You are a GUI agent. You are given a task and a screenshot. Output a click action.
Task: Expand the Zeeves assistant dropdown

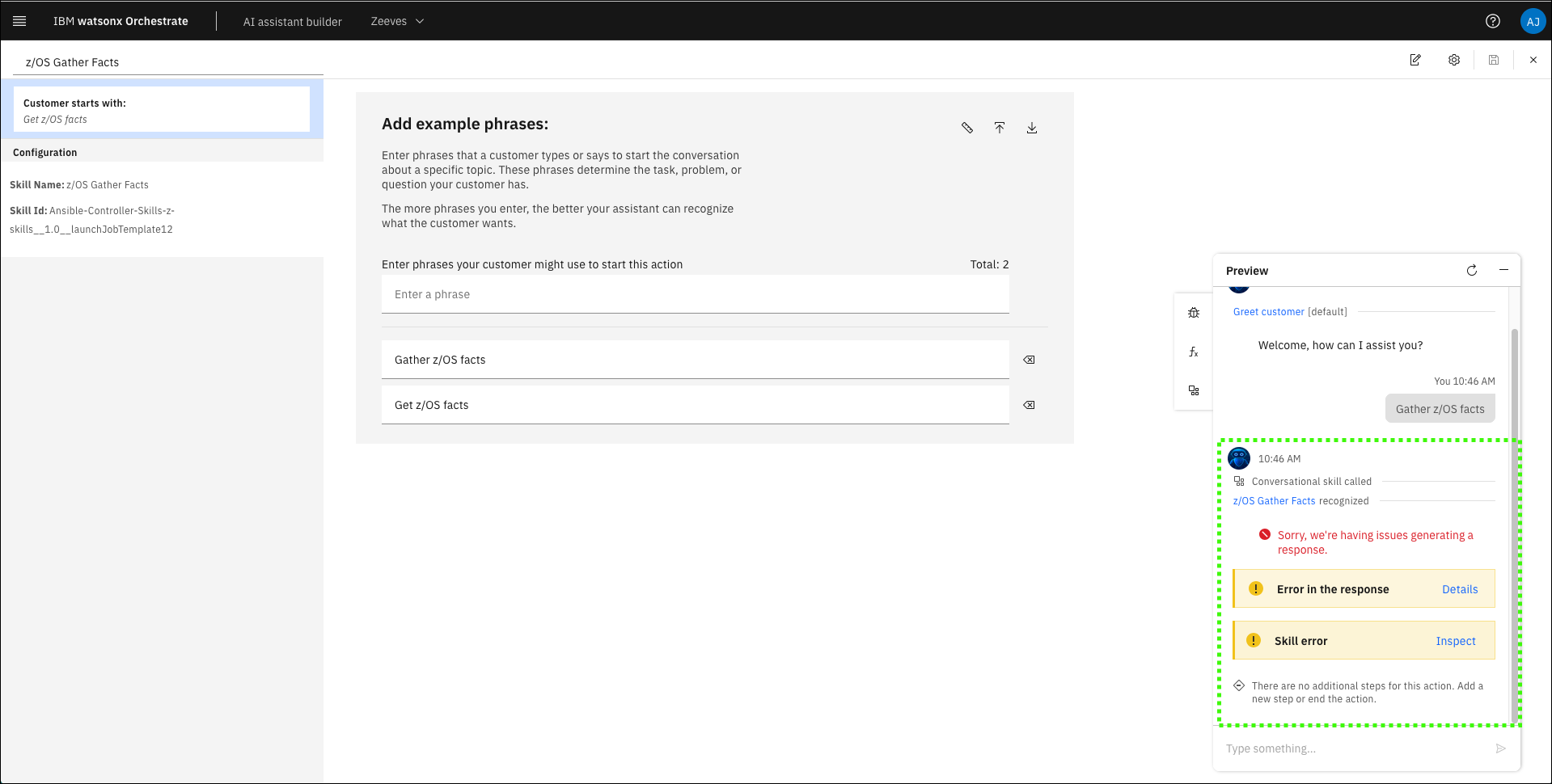tap(397, 21)
